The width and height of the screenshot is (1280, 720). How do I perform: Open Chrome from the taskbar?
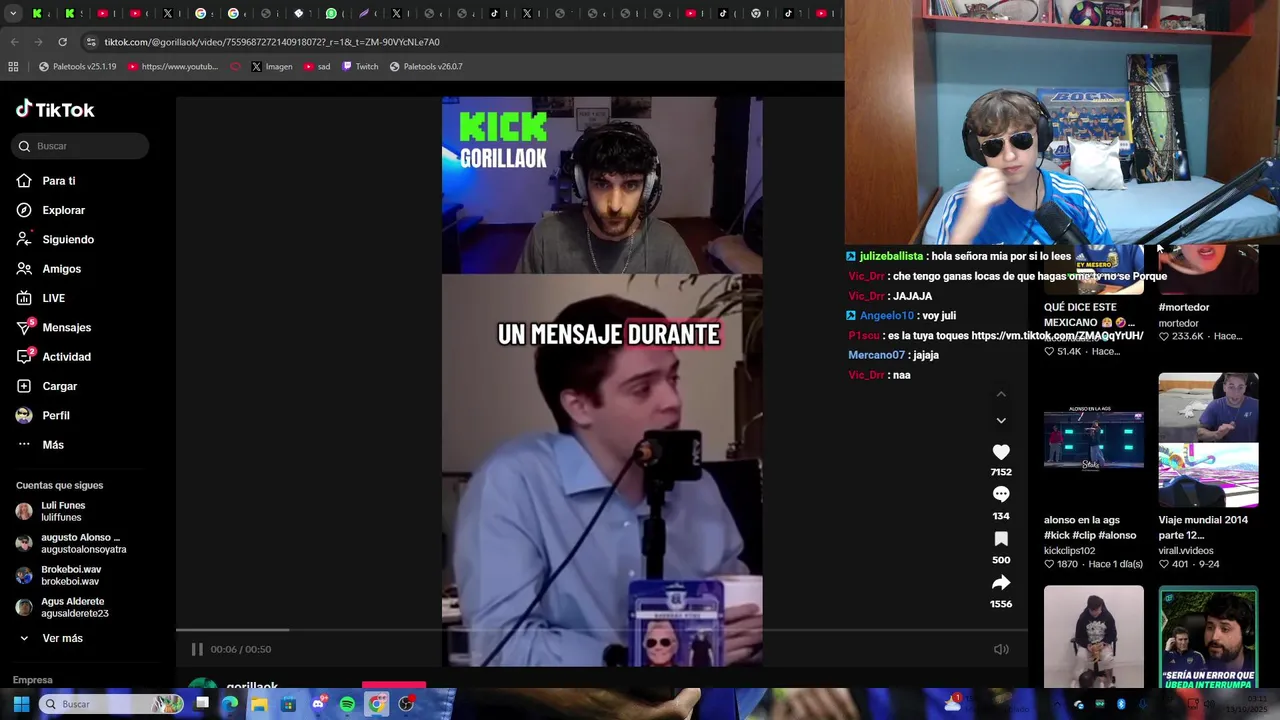[377, 704]
